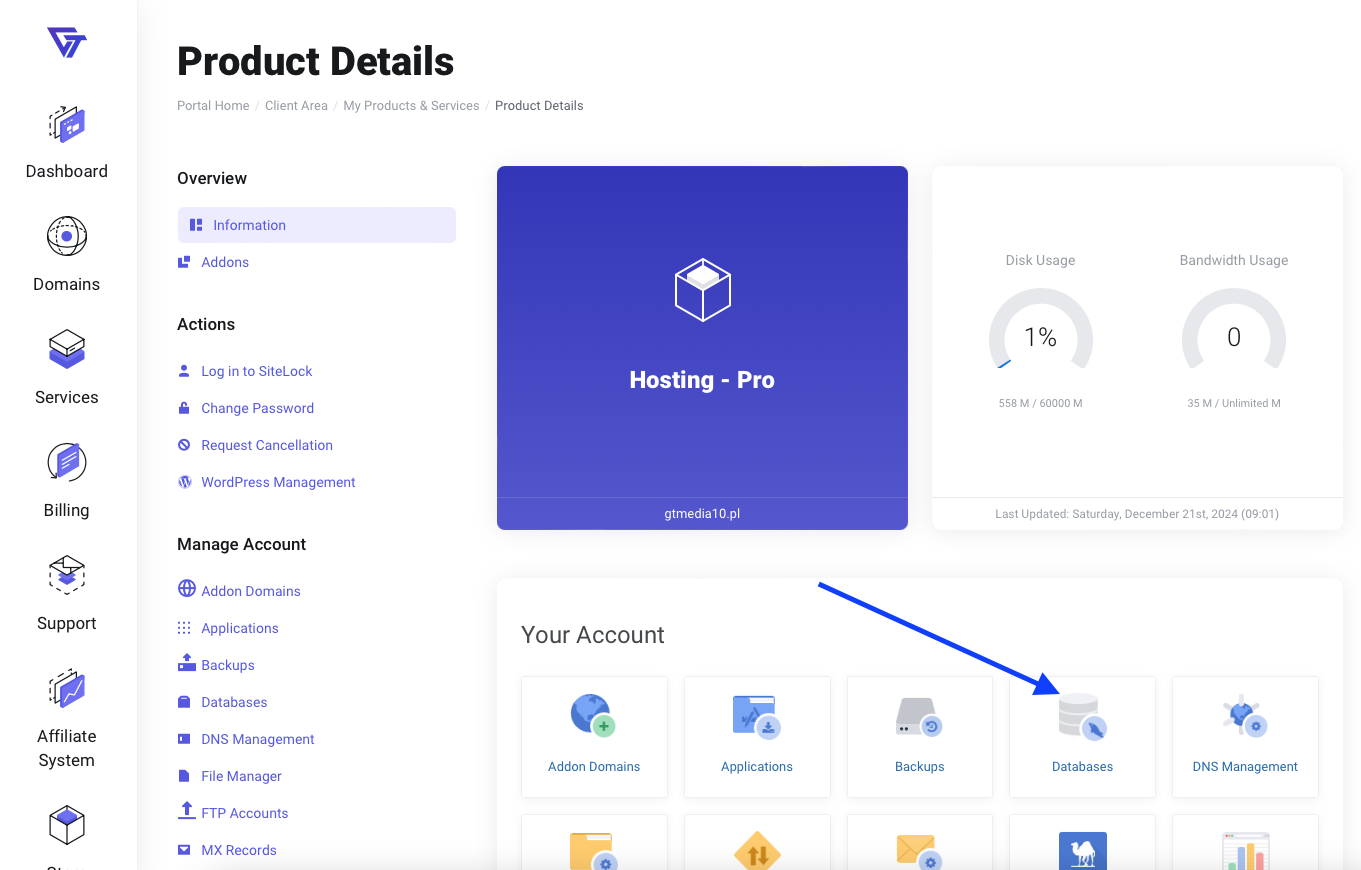Click the Product Details breadcrumb text
The height and width of the screenshot is (870, 1361).
(x=539, y=105)
